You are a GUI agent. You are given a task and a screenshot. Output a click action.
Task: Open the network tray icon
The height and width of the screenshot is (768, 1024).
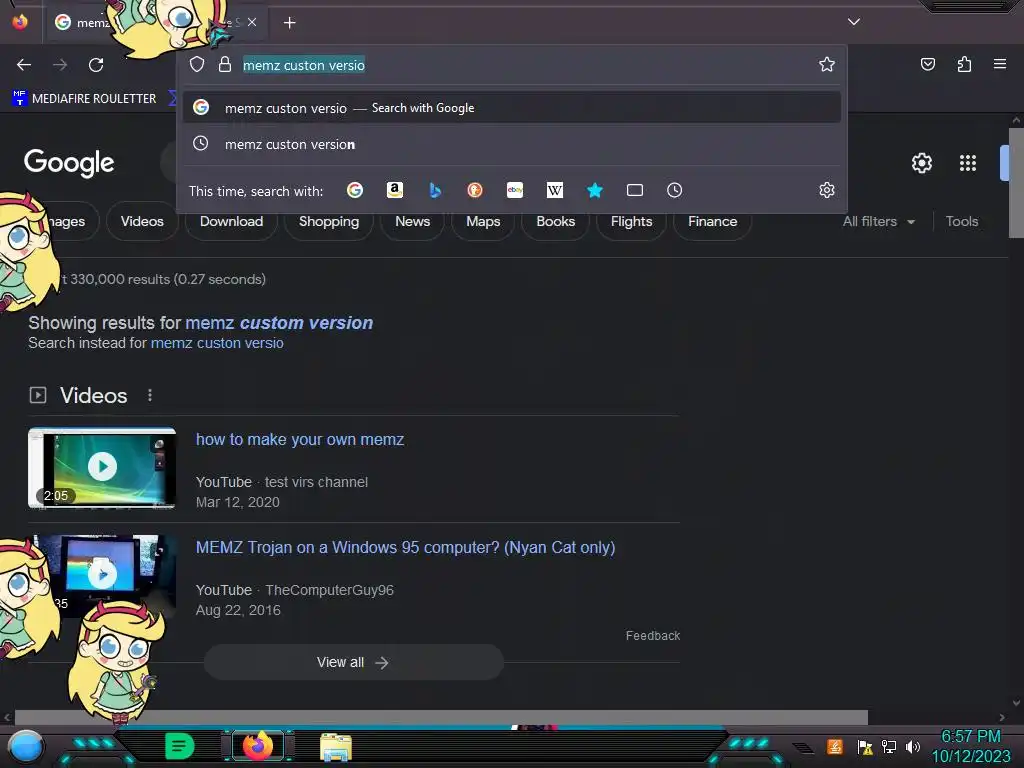(x=889, y=746)
